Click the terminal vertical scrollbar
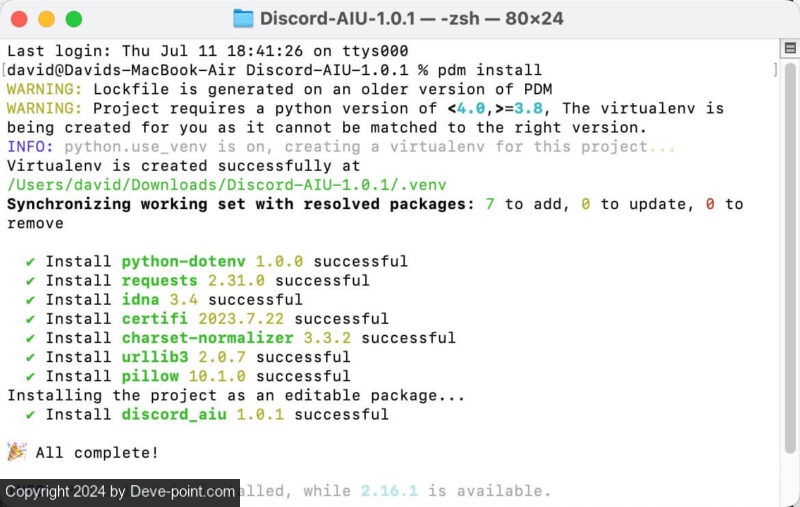Screen dimensions: 800x507 pyautogui.click(x=789, y=270)
